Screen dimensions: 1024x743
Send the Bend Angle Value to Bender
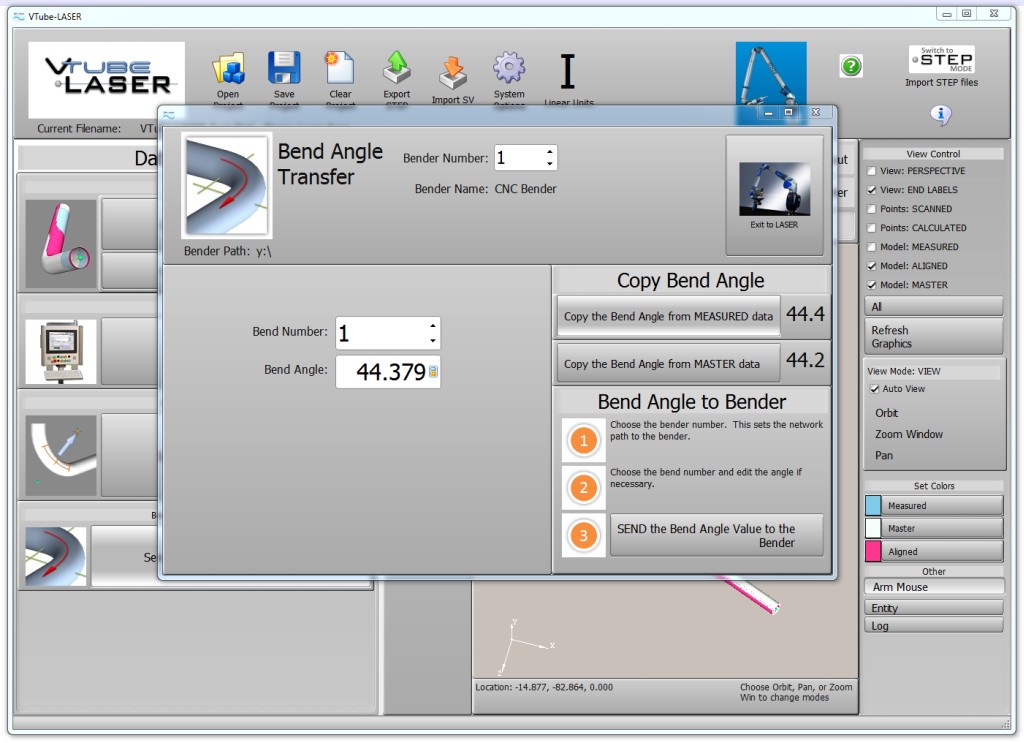tap(716, 535)
